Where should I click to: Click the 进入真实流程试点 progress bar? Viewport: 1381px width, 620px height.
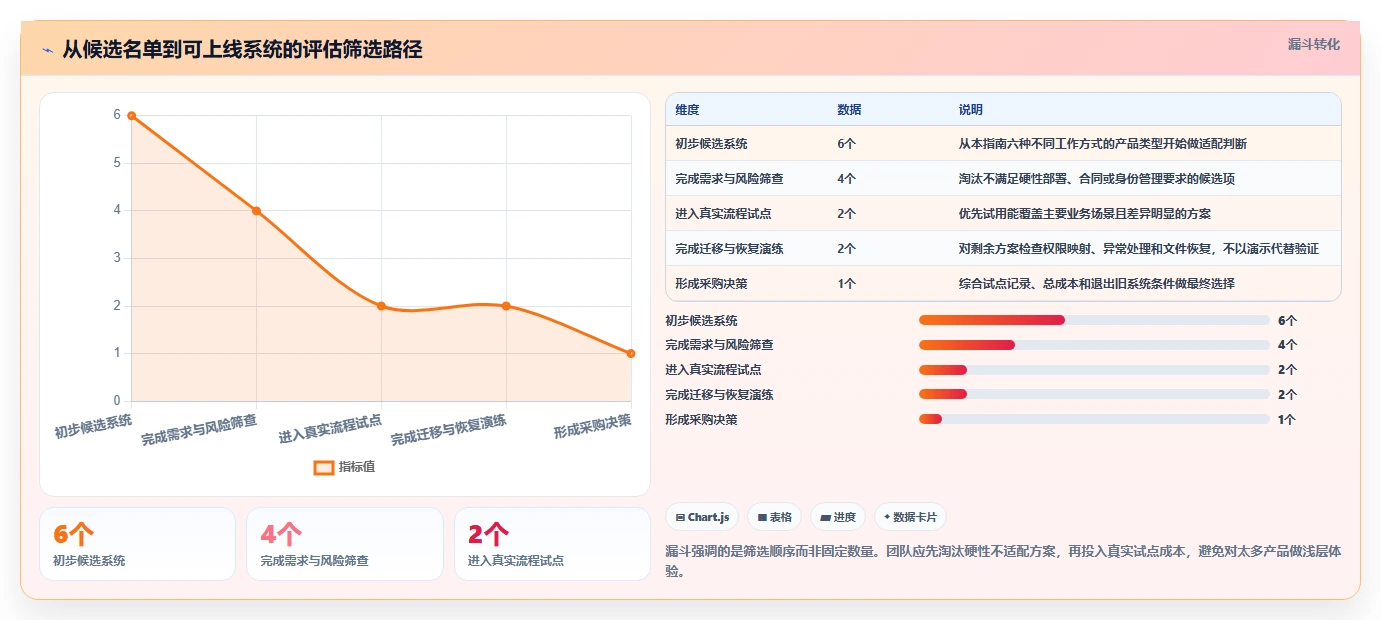point(1094,370)
